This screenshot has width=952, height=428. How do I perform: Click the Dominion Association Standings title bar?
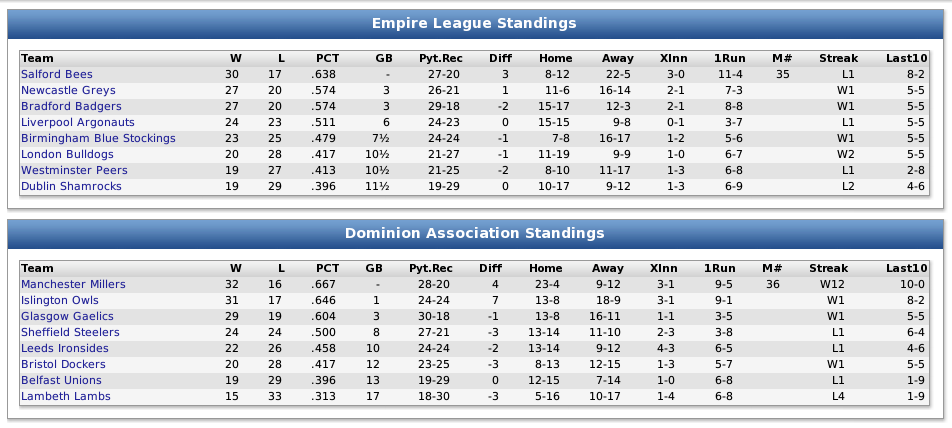click(475, 233)
